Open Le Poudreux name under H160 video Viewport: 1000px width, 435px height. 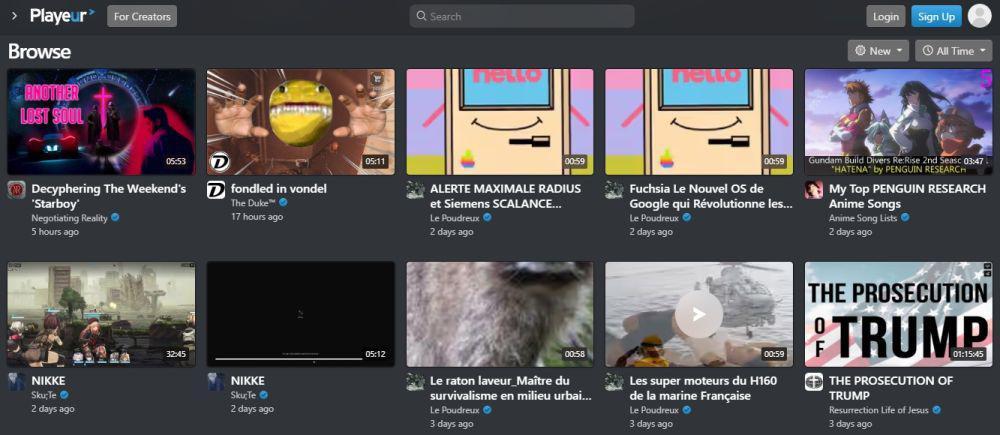[654, 410]
